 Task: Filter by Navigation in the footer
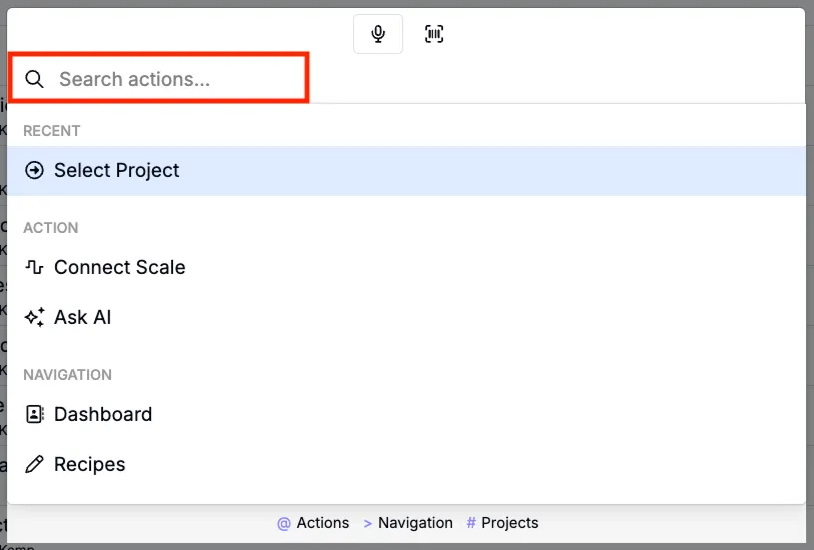tap(415, 523)
